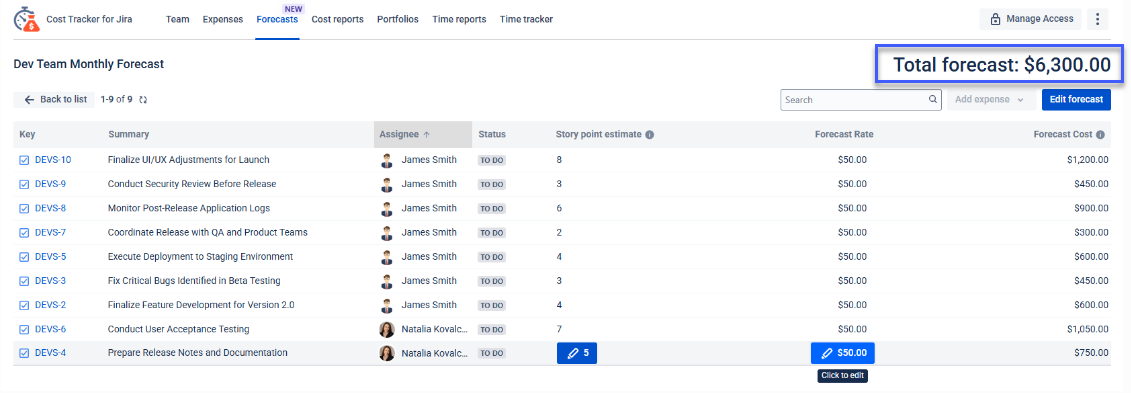
Task: Focus the Search input field
Action: pos(854,100)
